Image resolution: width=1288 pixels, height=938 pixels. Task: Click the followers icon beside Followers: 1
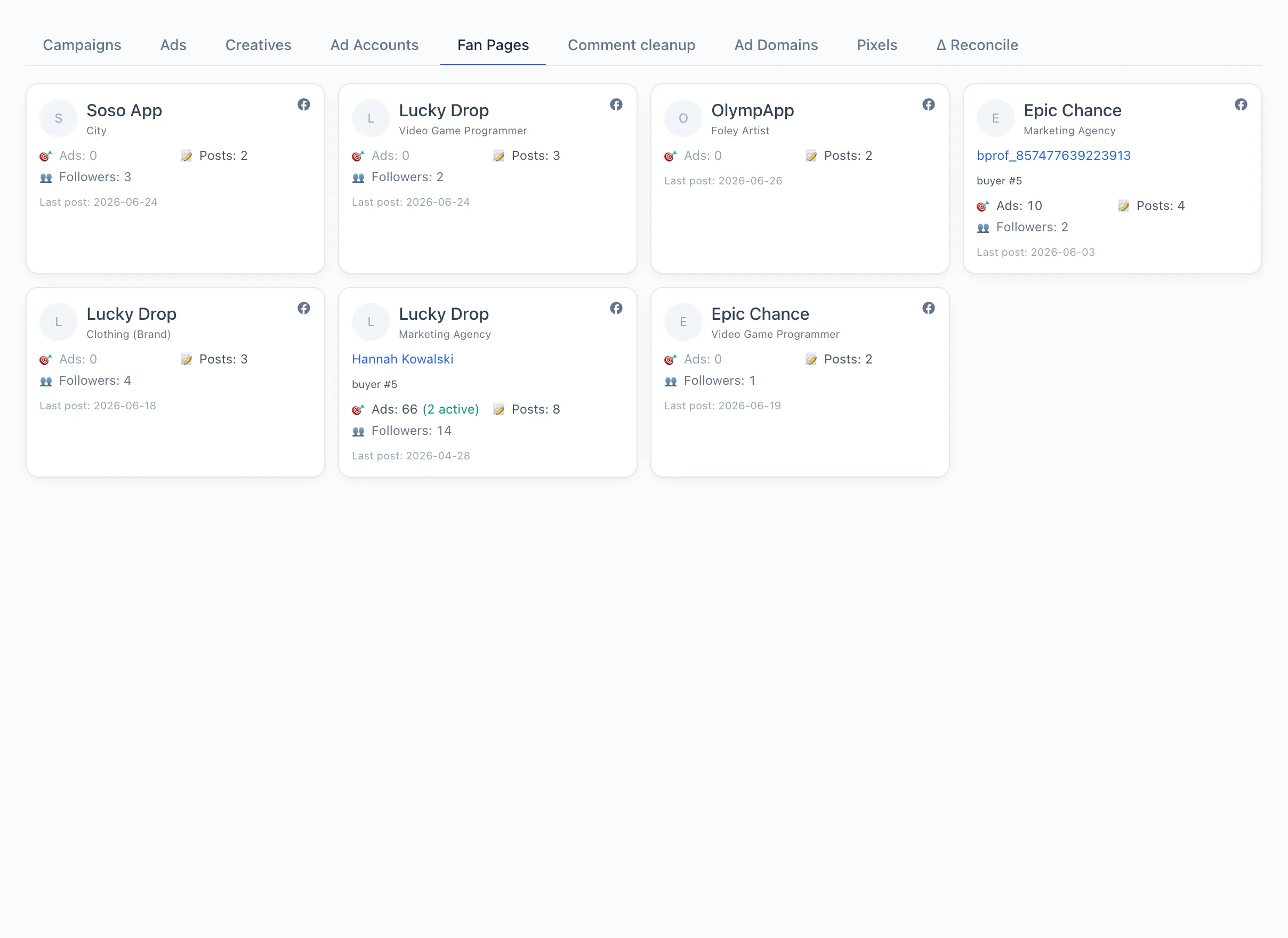[x=671, y=382]
